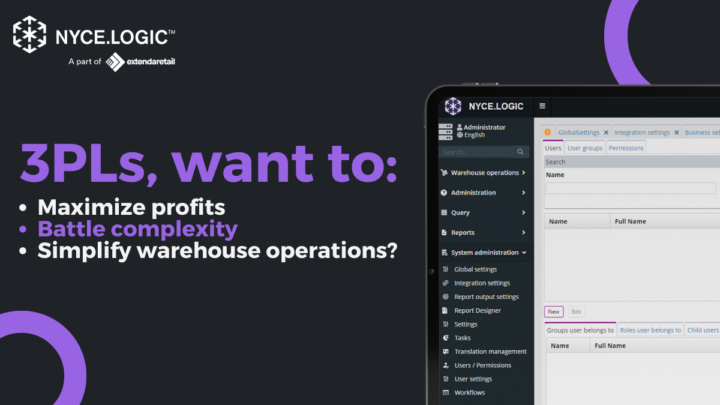Screen dimensions: 720x405
Task: Open Workflows in sidebar
Action: [469, 393]
